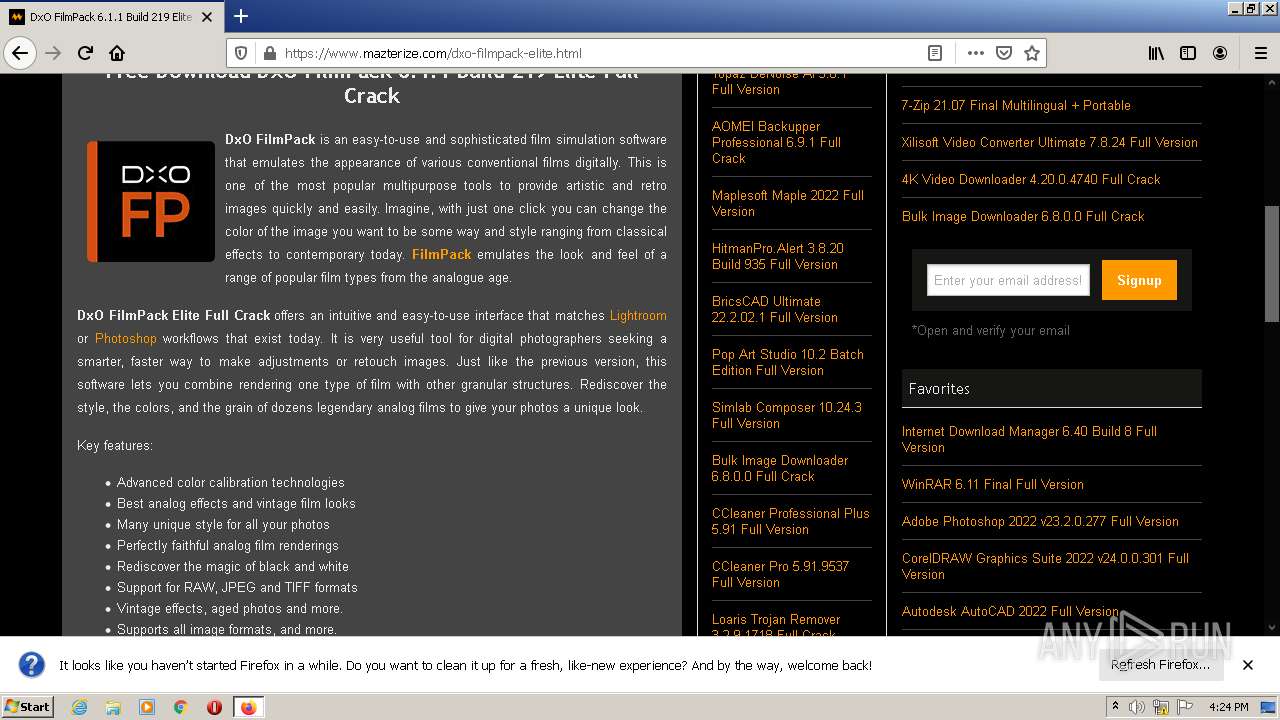Viewport: 1280px width, 720px height.
Task: Open a new tab
Action: (x=241, y=16)
